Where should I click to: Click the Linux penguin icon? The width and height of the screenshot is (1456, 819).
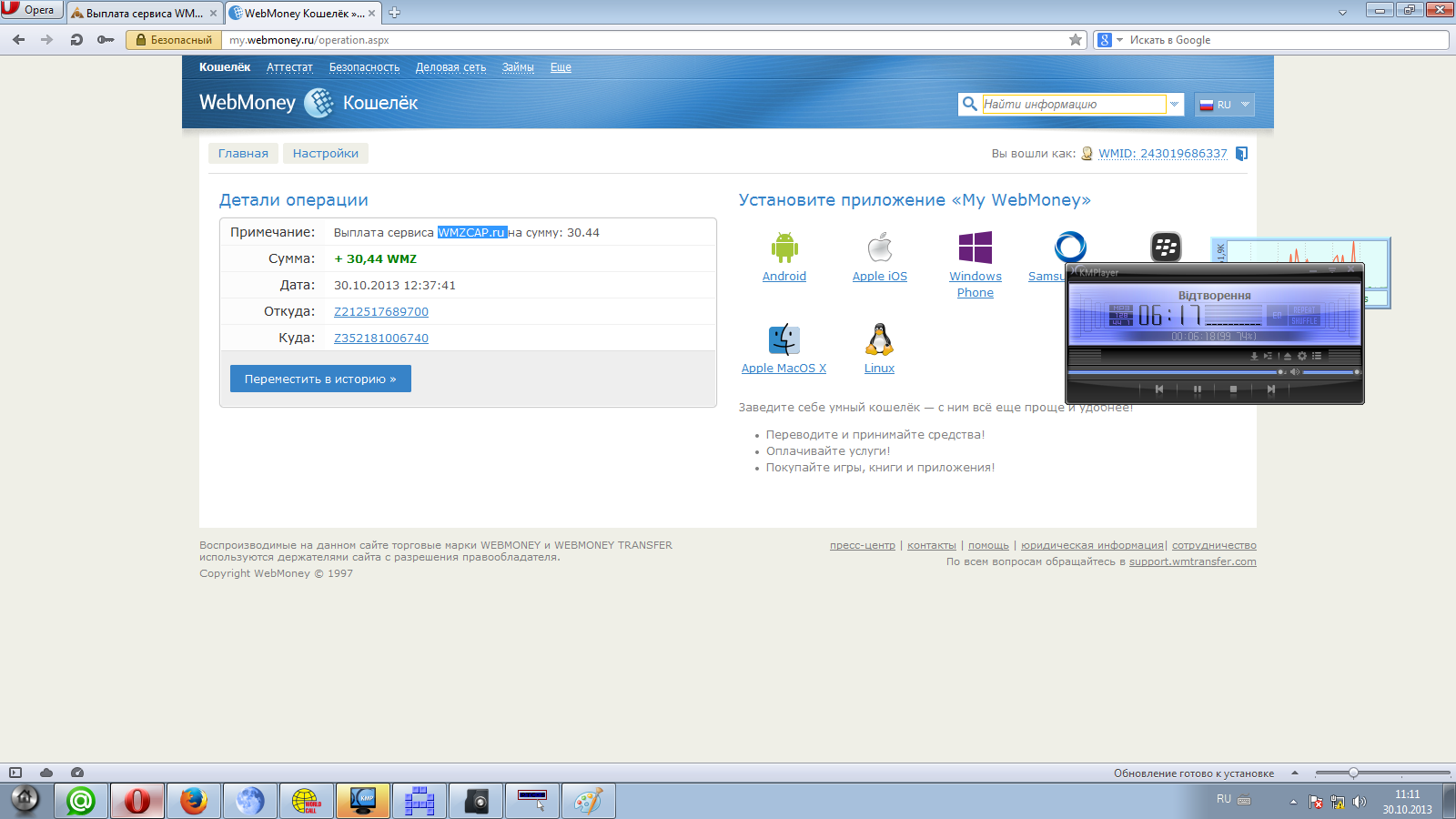(x=879, y=339)
